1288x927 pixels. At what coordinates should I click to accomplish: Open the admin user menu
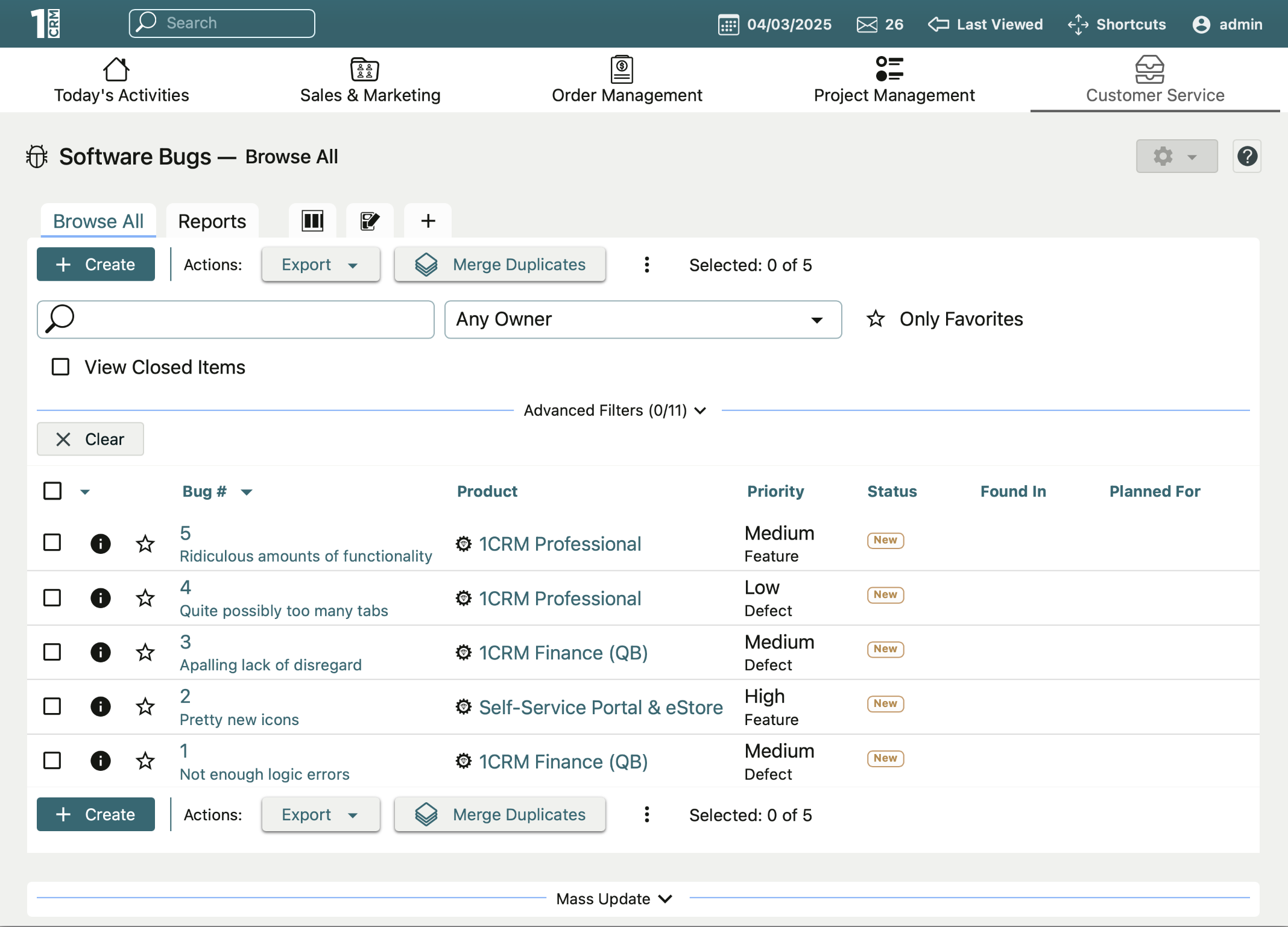click(1227, 24)
